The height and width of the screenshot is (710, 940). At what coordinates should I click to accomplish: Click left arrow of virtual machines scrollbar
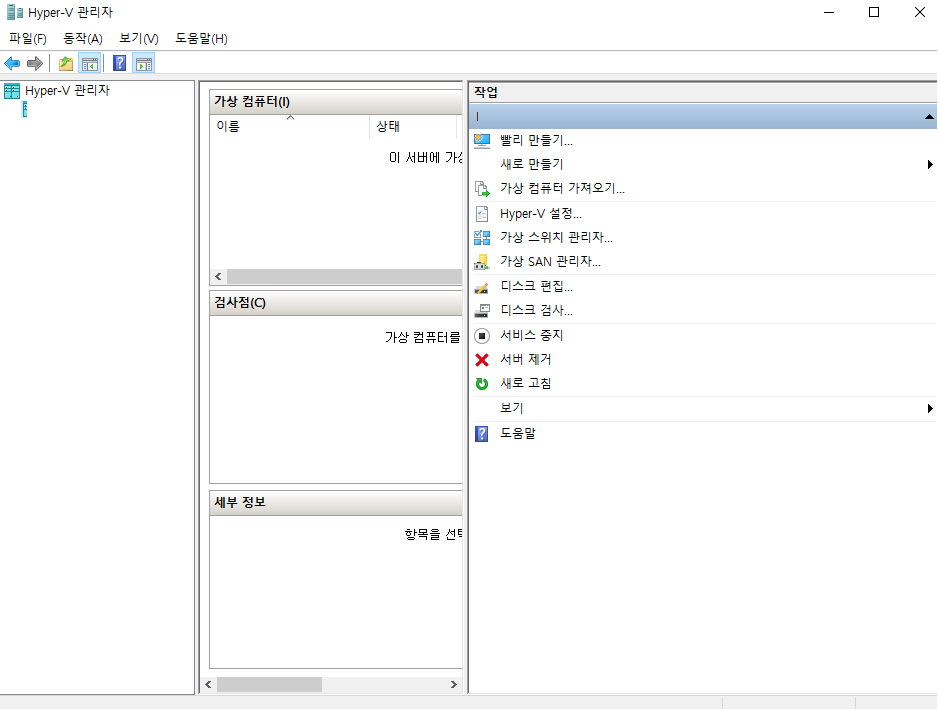[x=218, y=277]
